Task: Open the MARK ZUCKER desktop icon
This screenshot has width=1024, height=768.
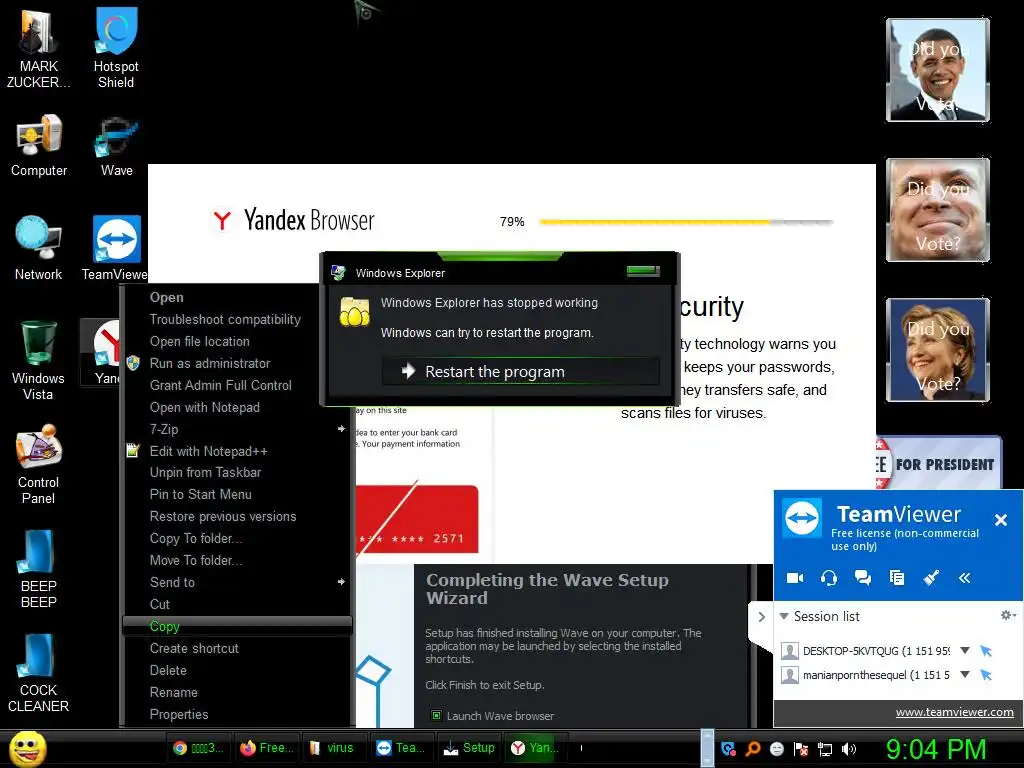Action: (38, 48)
